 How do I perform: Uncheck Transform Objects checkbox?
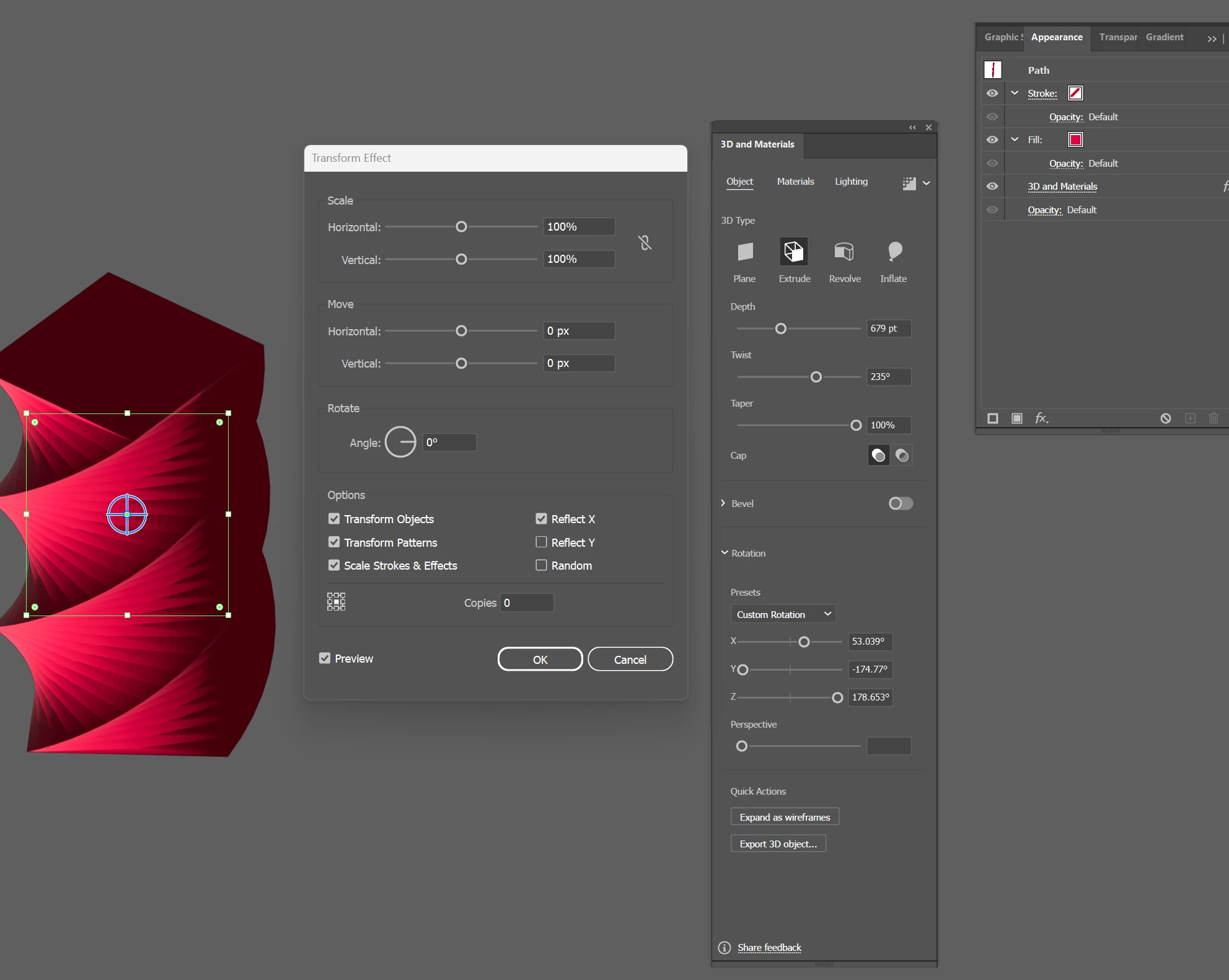[x=334, y=519]
